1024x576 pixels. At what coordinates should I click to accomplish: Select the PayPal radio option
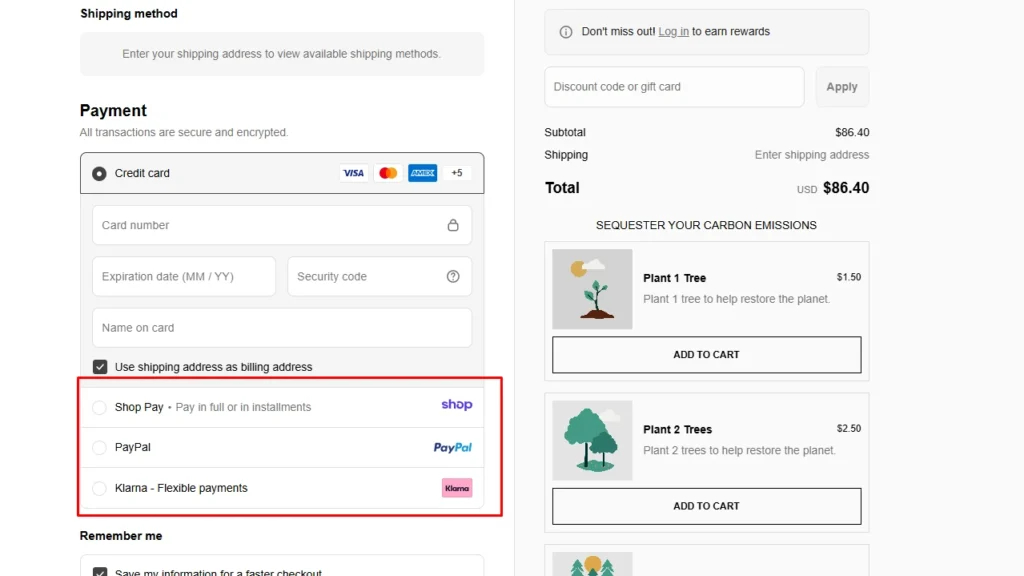tap(99, 447)
